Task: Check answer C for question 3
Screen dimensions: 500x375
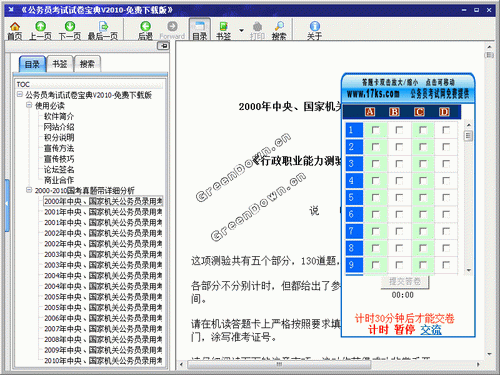Action: click(x=423, y=164)
